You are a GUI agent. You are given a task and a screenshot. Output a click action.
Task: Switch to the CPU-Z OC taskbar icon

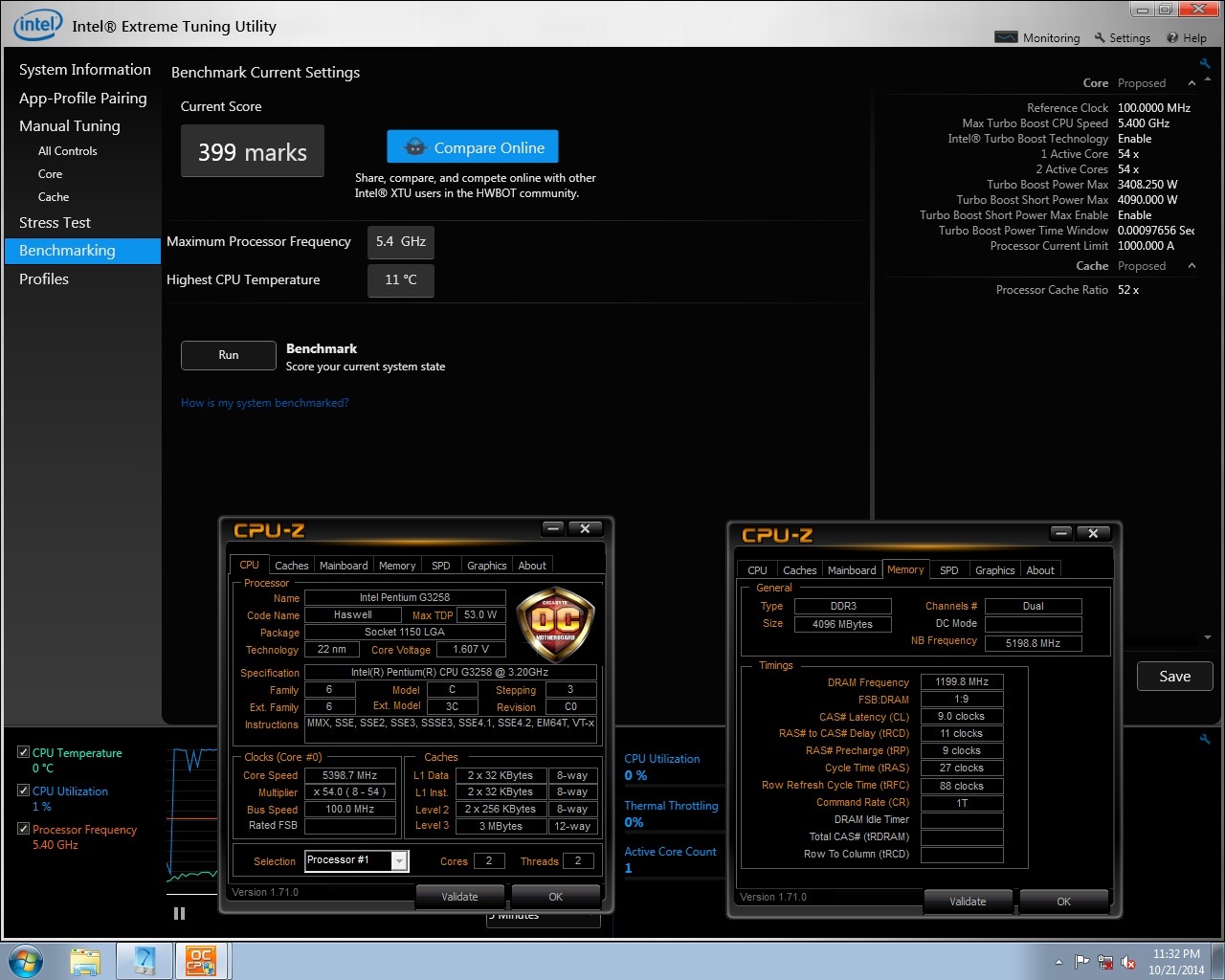point(201,961)
